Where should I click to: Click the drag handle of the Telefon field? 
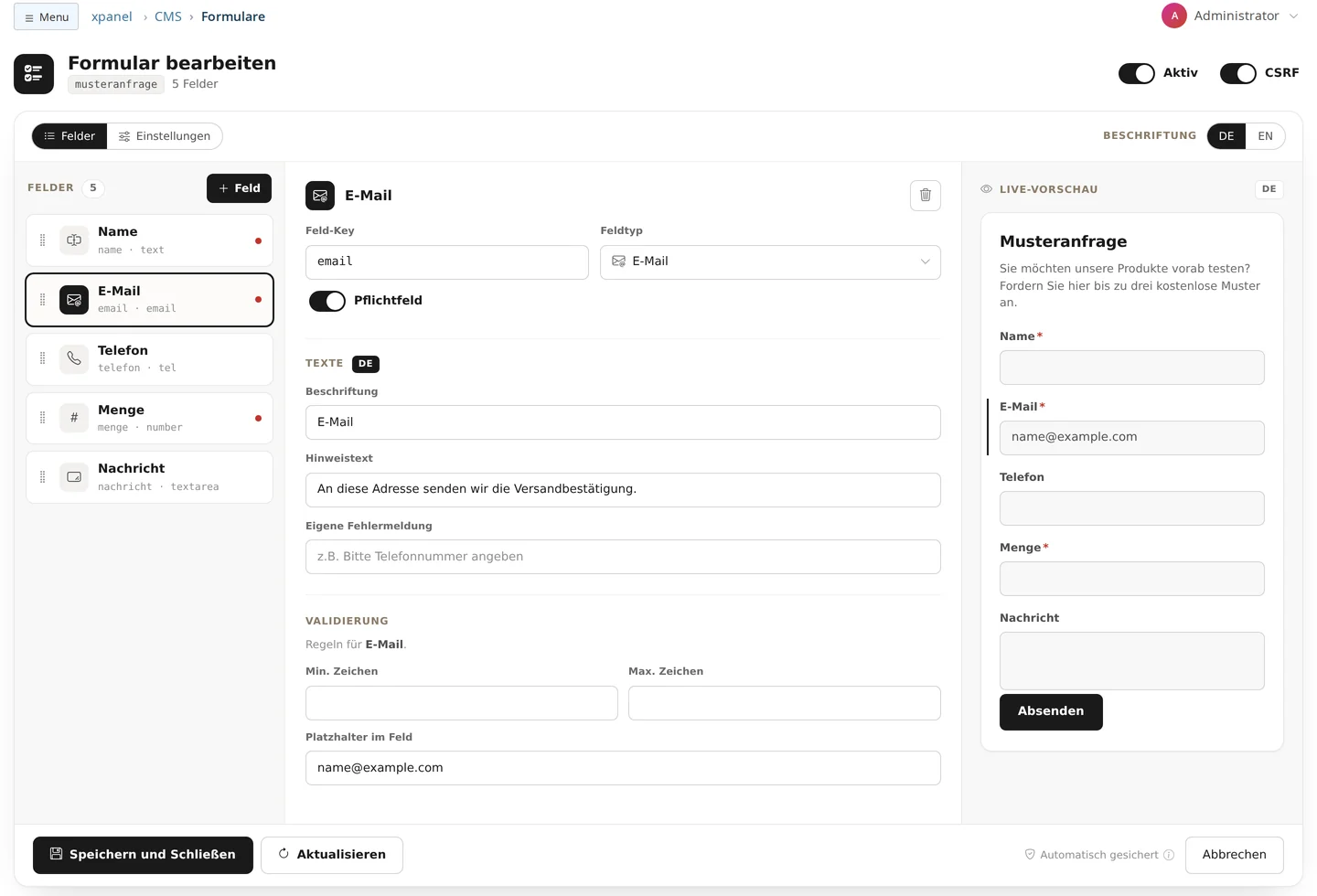click(x=42, y=359)
